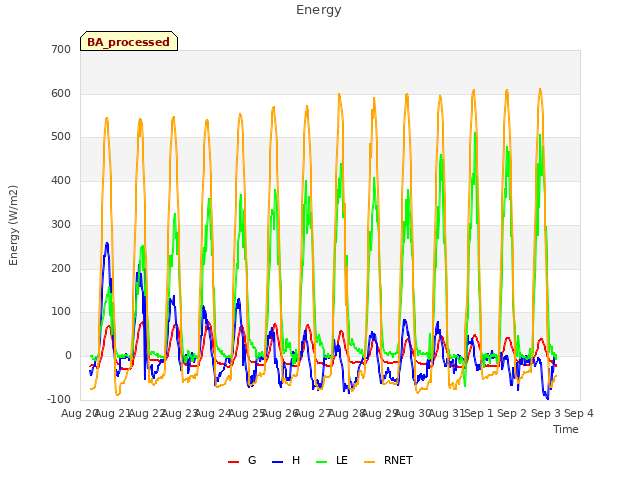Viewport: 640px width, 480px height.
Task: Click the 600 y-axis tick label
Action: tap(61, 93)
